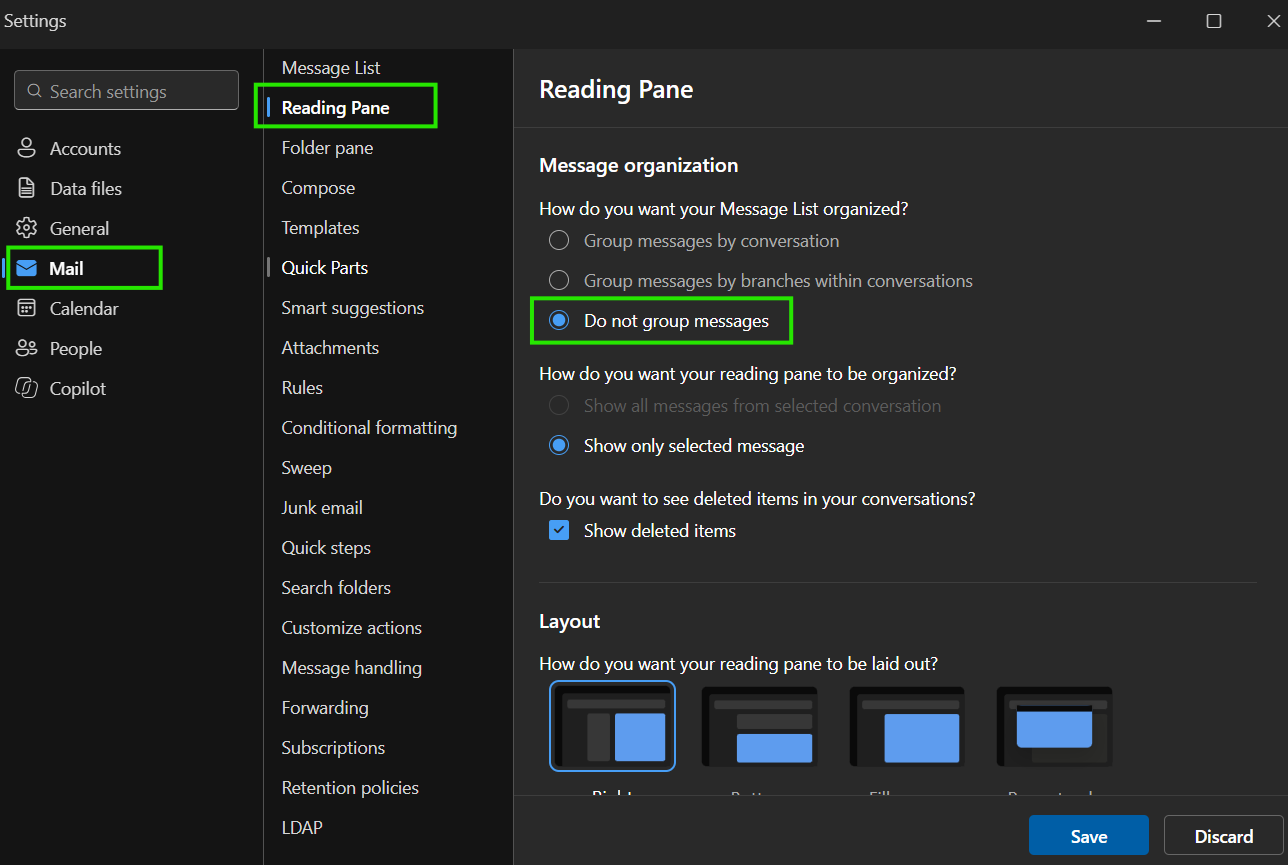The height and width of the screenshot is (865, 1288).
Task: Choose Show only selected message
Action: coord(559,445)
